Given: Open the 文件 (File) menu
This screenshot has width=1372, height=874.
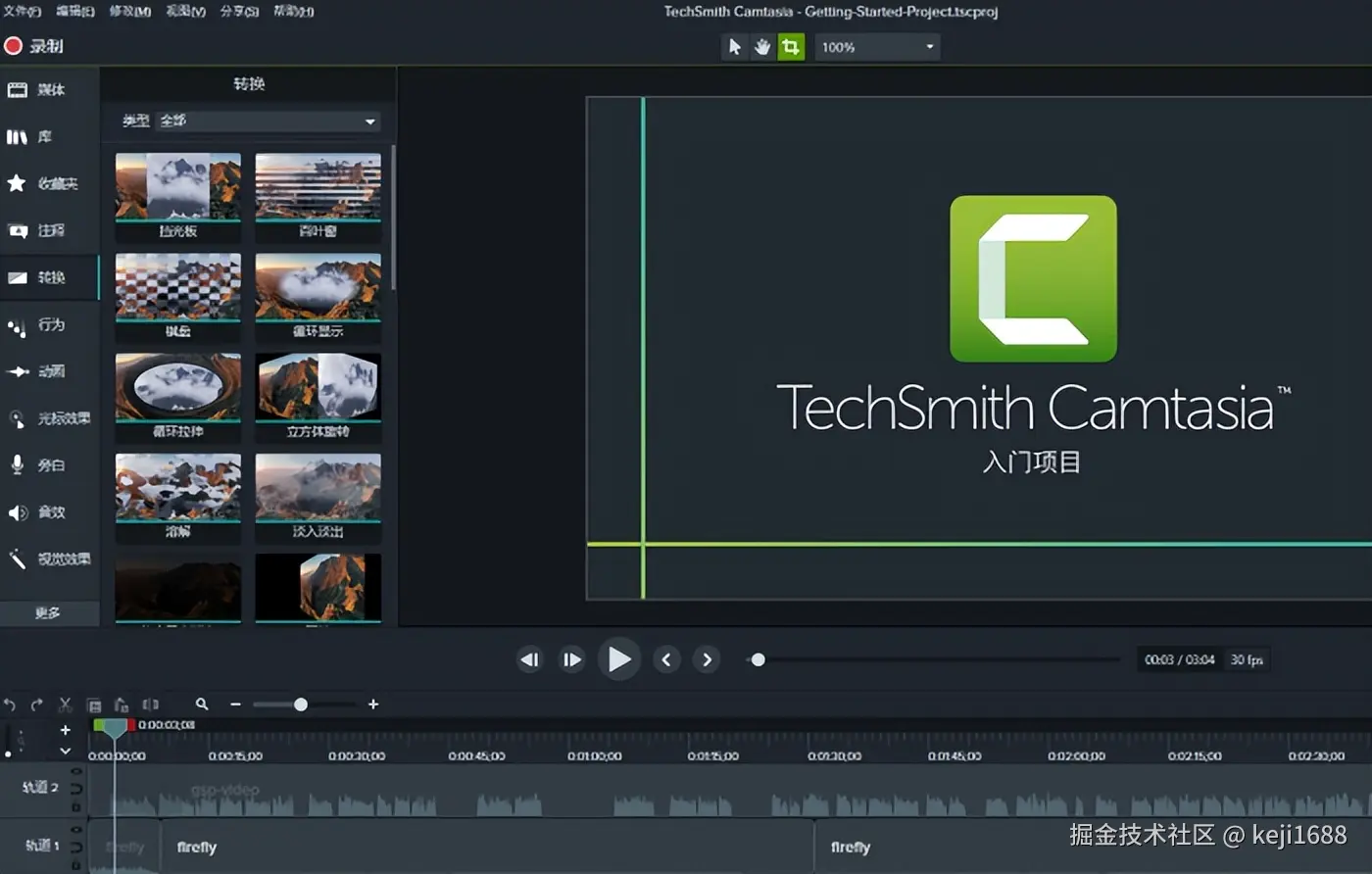Looking at the screenshot, I should tap(22, 12).
